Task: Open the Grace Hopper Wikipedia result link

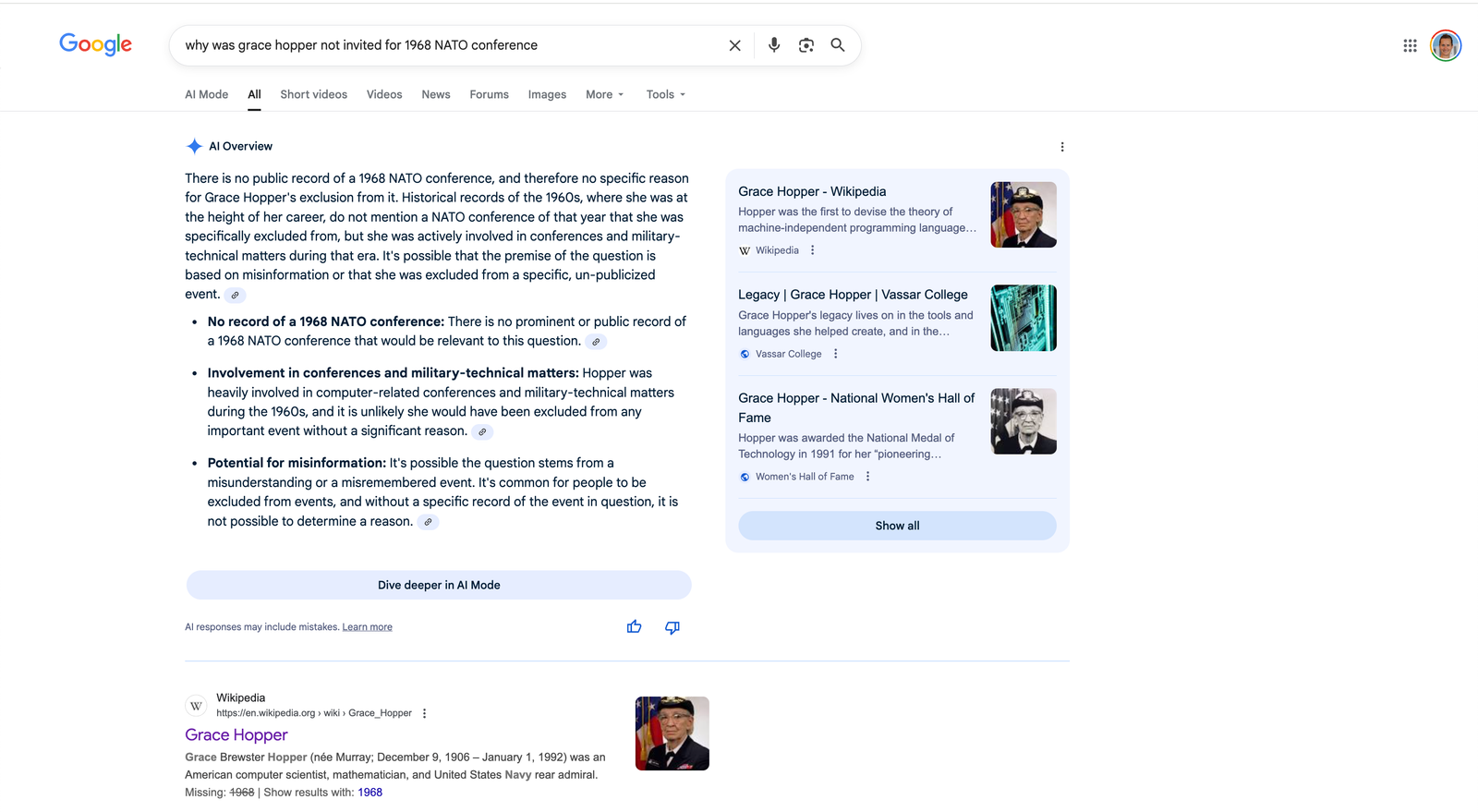Action: pos(236,735)
